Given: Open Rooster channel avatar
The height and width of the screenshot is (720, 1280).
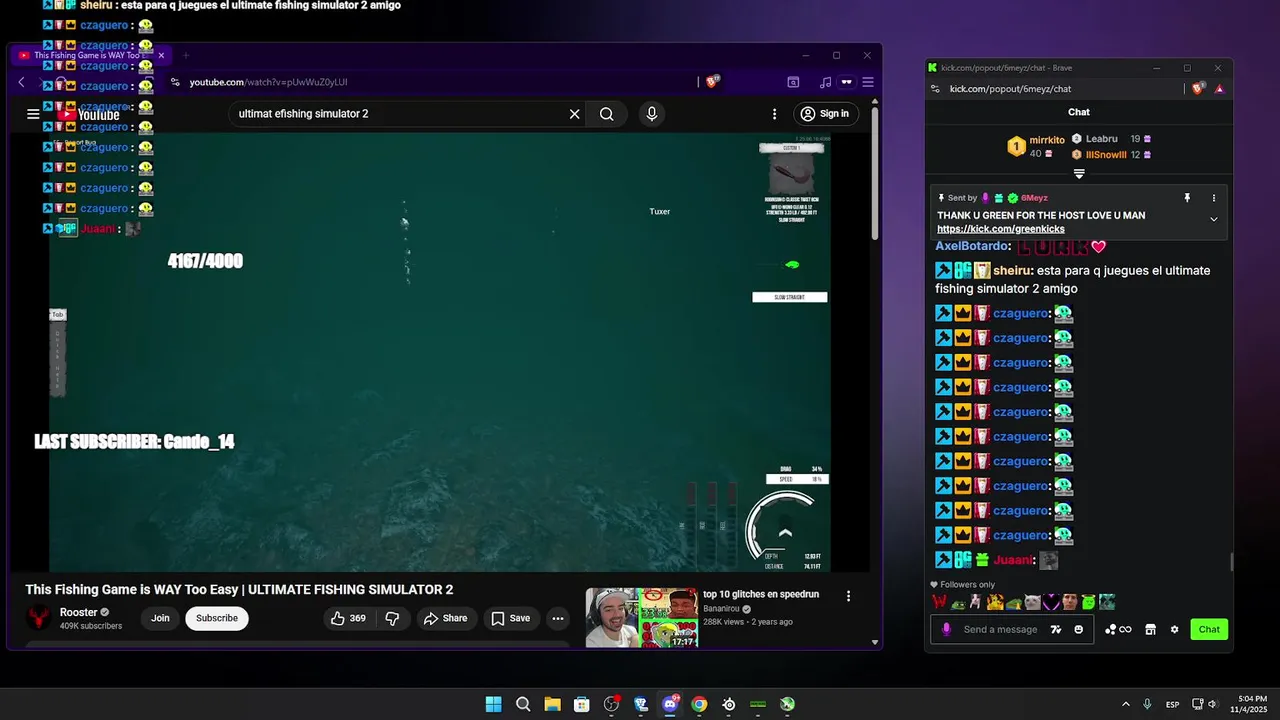Looking at the screenshot, I should tap(39, 618).
